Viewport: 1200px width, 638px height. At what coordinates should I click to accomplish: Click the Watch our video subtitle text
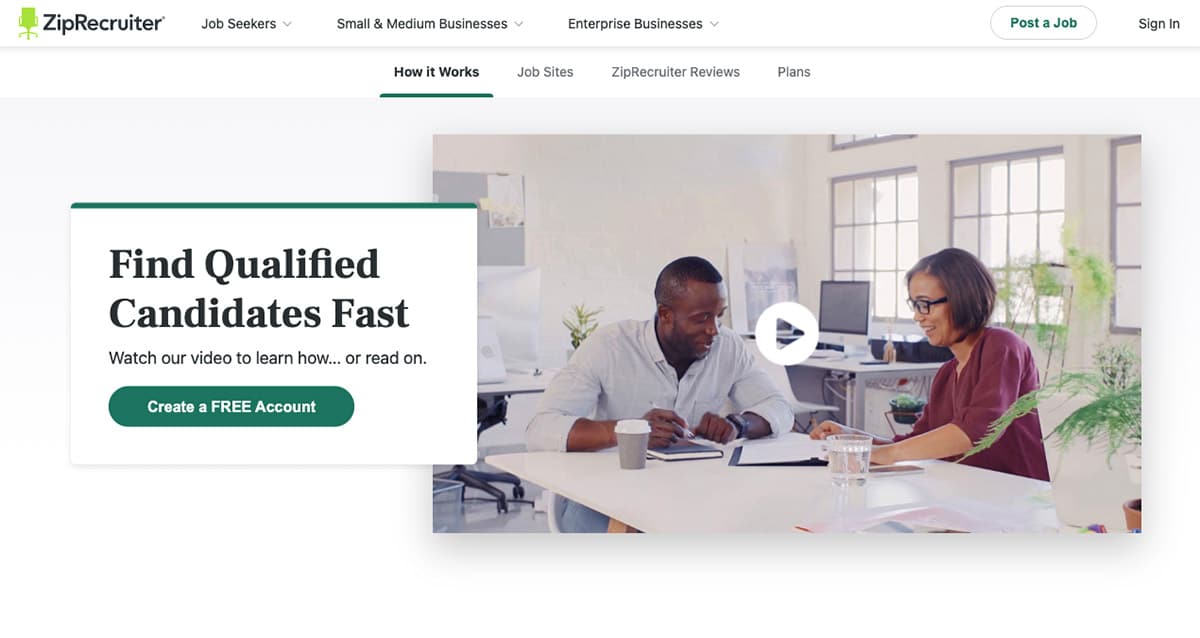tap(267, 358)
